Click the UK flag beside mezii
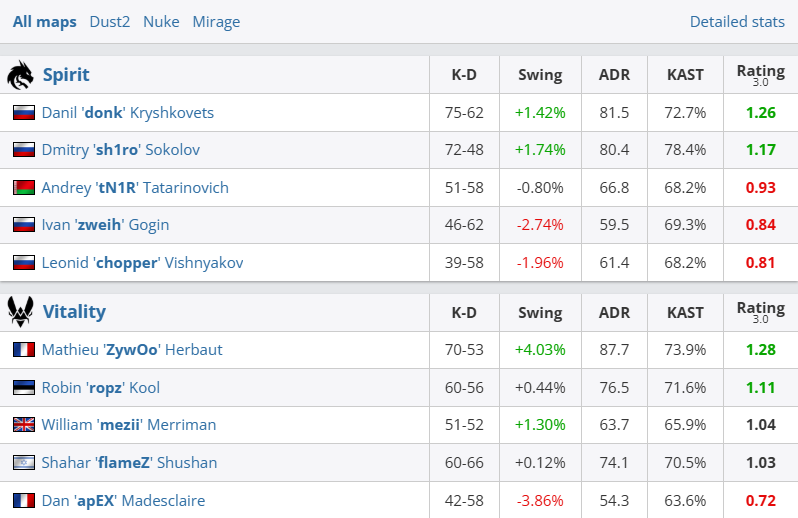Image resolution: width=798 pixels, height=518 pixels. coord(24,425)
